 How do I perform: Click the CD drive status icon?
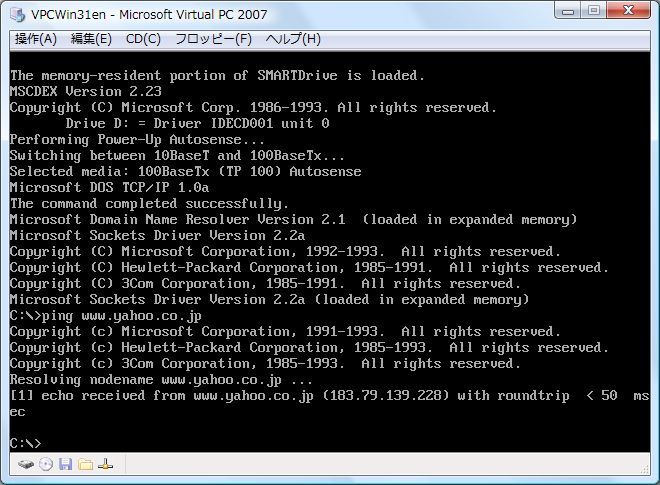46,464
